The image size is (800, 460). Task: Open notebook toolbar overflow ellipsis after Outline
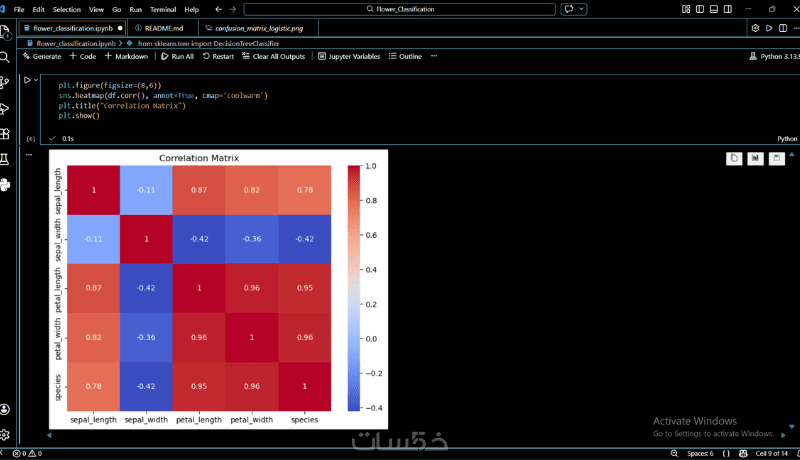(434, 56)
